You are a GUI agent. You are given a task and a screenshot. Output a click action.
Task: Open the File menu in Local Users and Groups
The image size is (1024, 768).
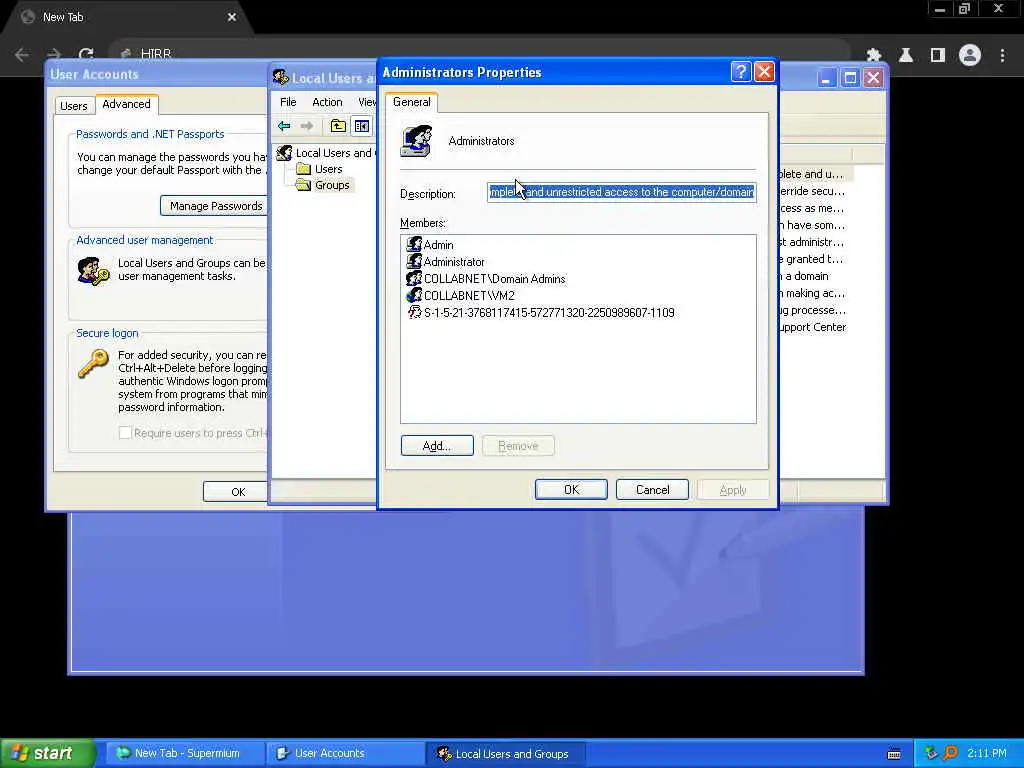click(x=288, y=102)
